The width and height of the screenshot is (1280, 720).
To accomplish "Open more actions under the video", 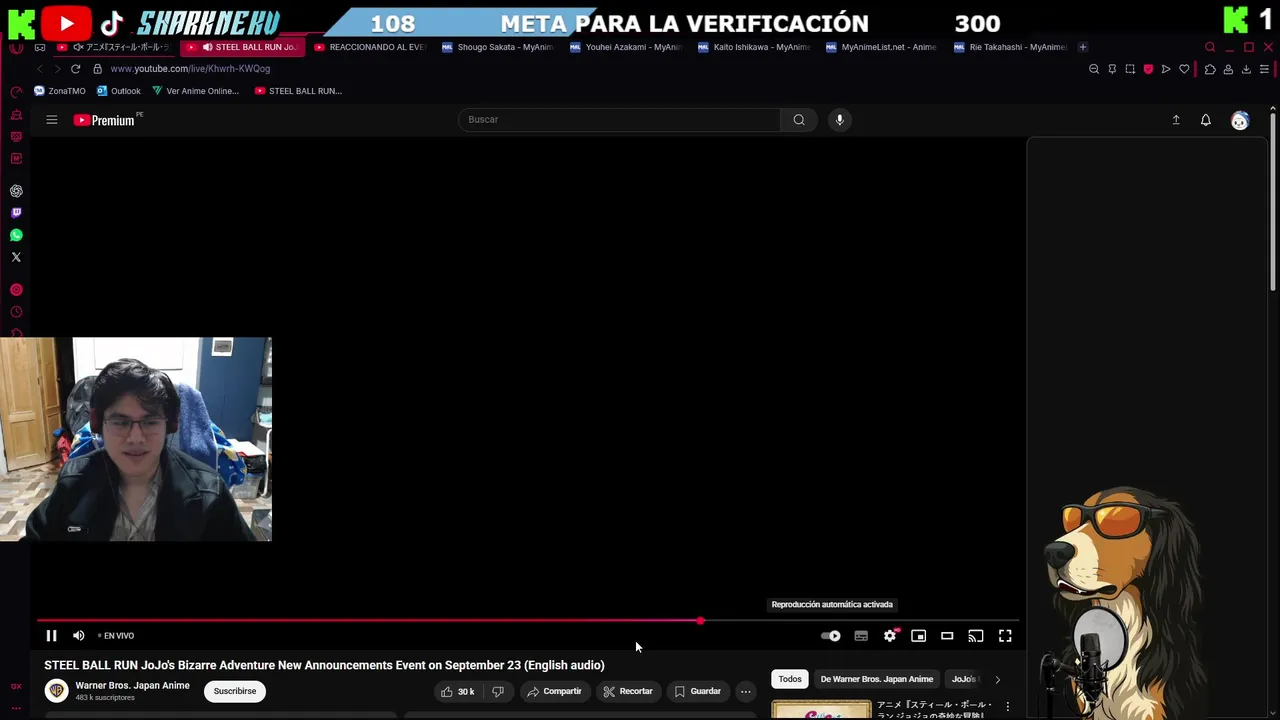I will click(745, 691).
